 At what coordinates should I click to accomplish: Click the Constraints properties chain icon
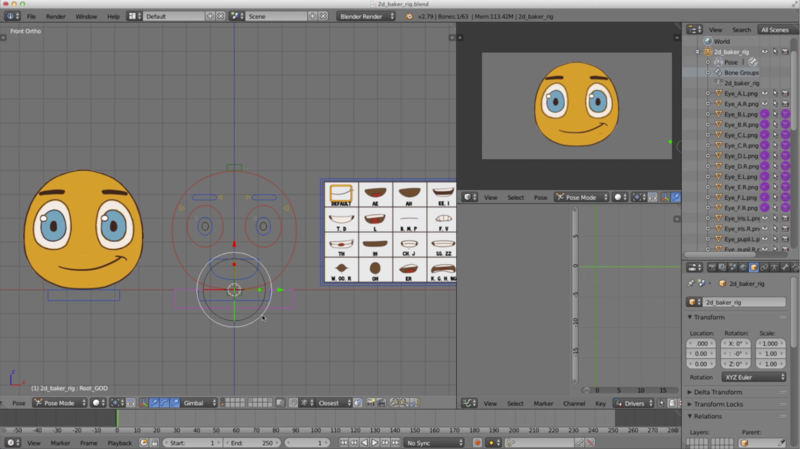pyautogui.click(x=763, y=267)
